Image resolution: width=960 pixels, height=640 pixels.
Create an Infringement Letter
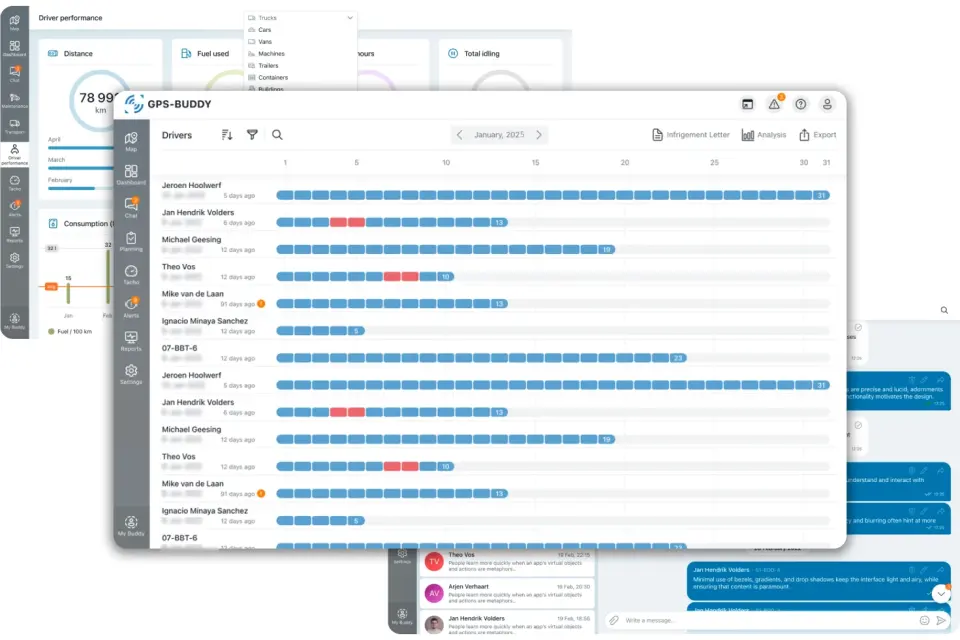coord(691,135)
